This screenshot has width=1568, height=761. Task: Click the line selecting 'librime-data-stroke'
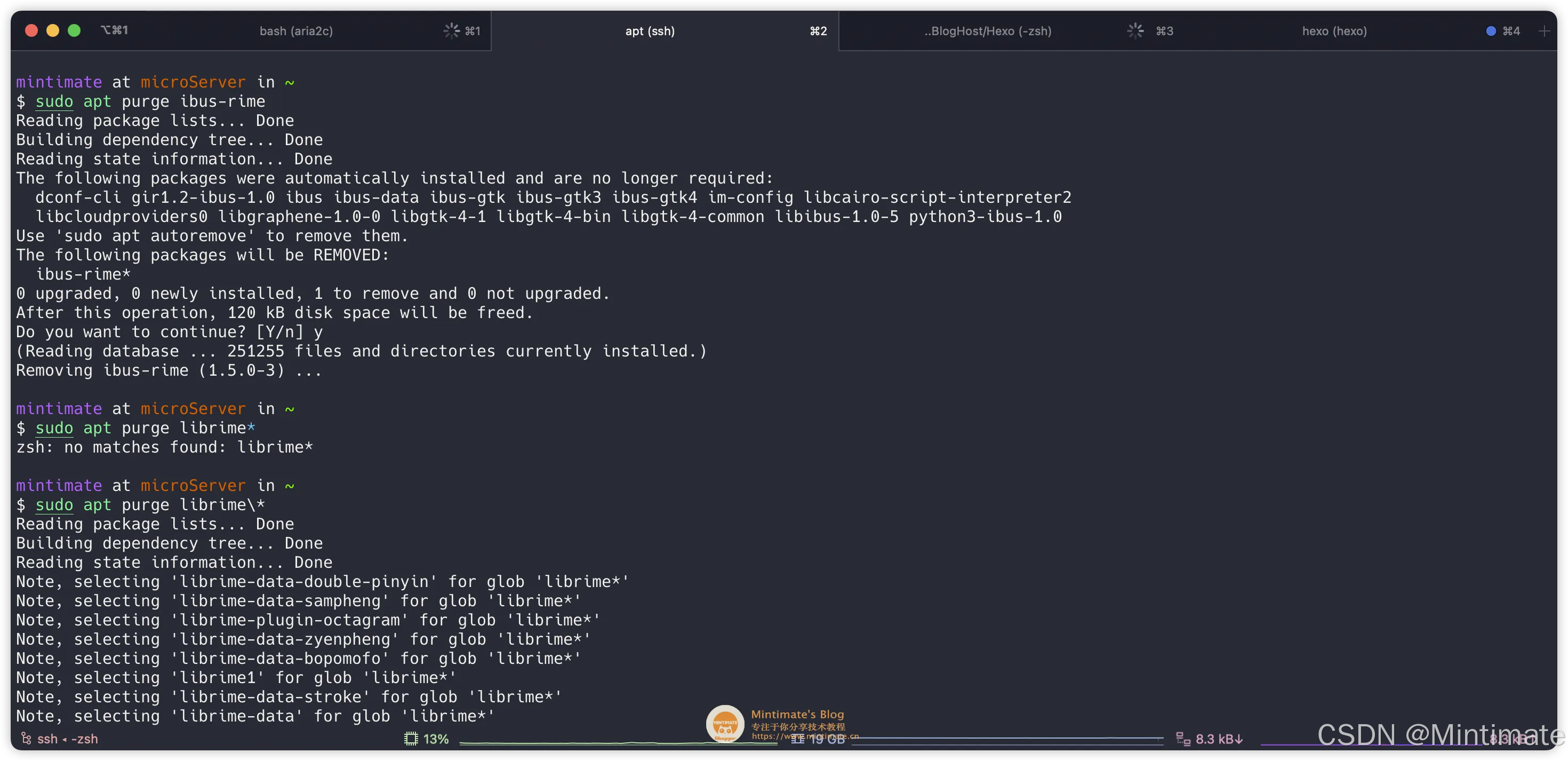tap(289, 697)
